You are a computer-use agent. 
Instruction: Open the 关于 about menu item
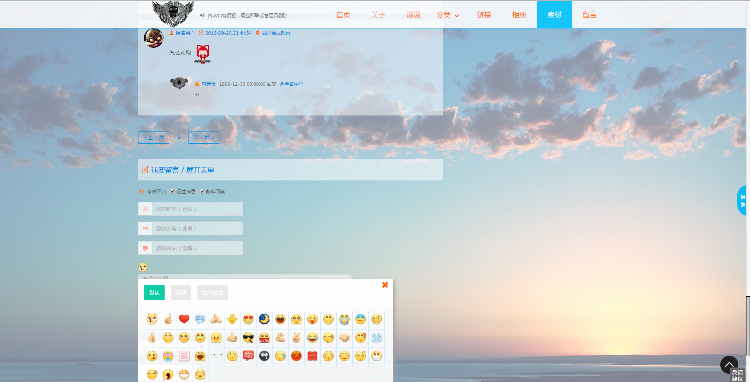click(378, 15)
